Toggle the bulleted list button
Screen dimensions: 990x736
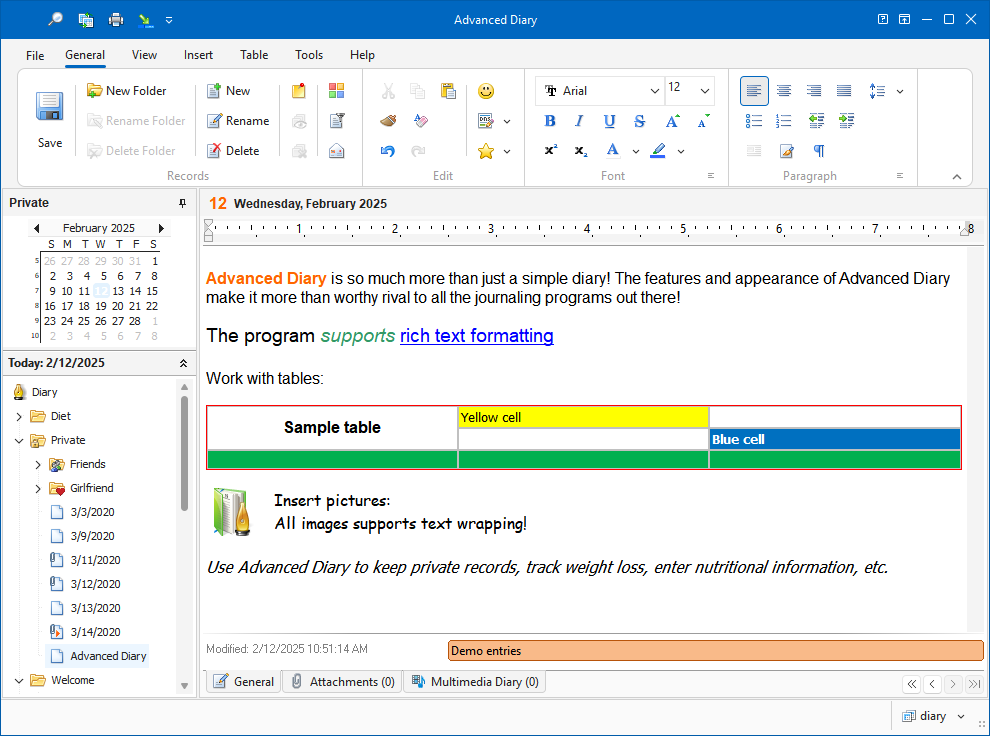[x=753, y=121]
